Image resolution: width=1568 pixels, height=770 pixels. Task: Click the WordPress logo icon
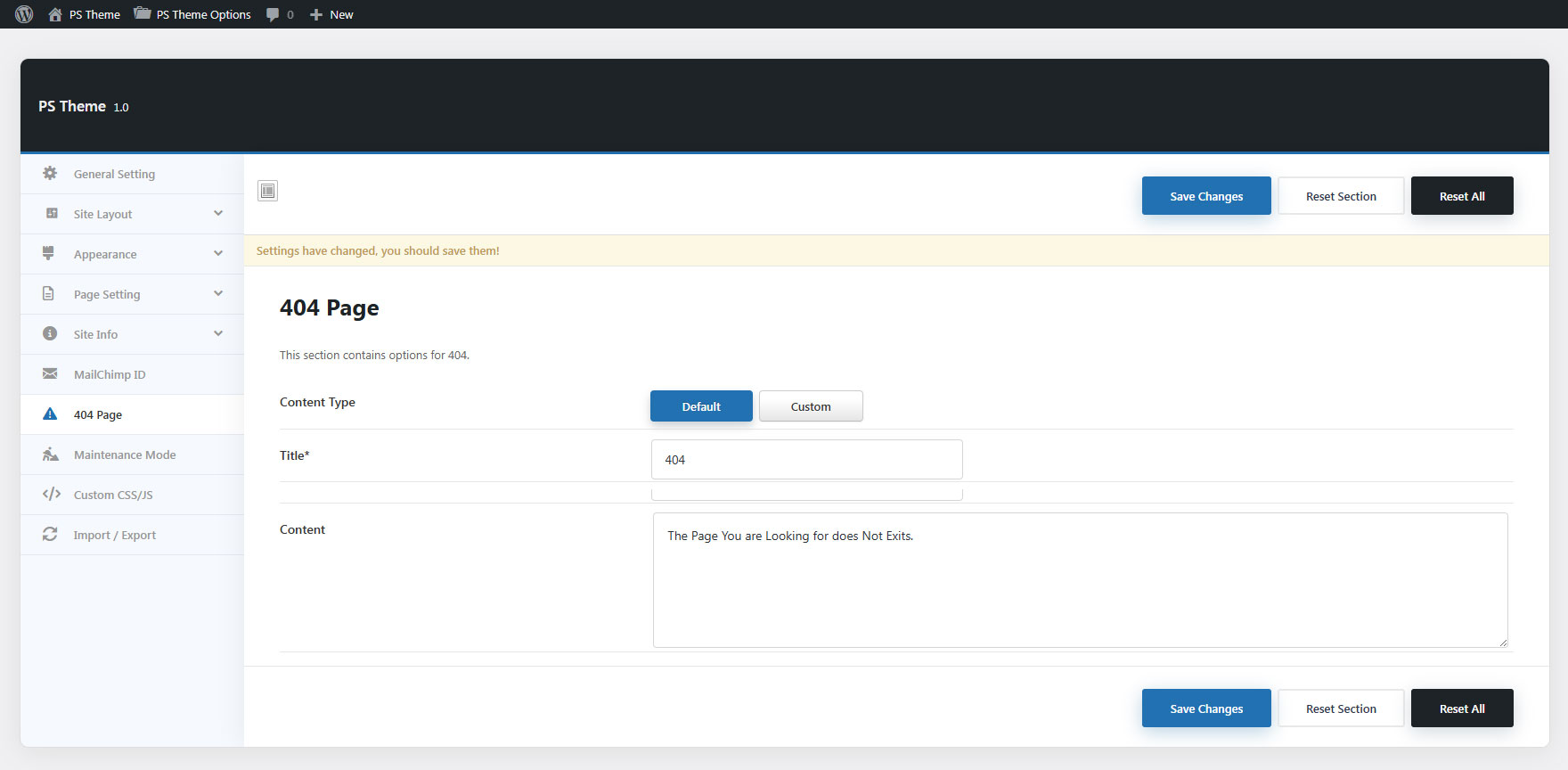point(24,14)
